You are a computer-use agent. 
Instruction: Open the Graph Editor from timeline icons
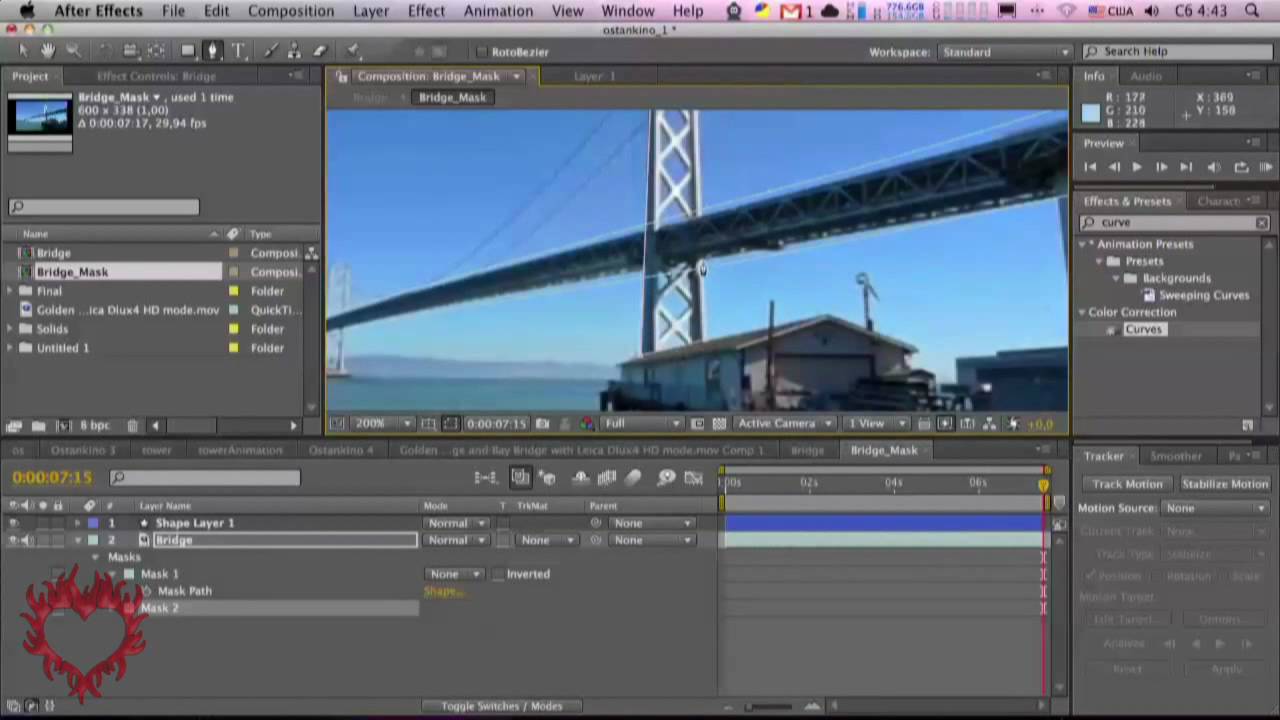694,478
